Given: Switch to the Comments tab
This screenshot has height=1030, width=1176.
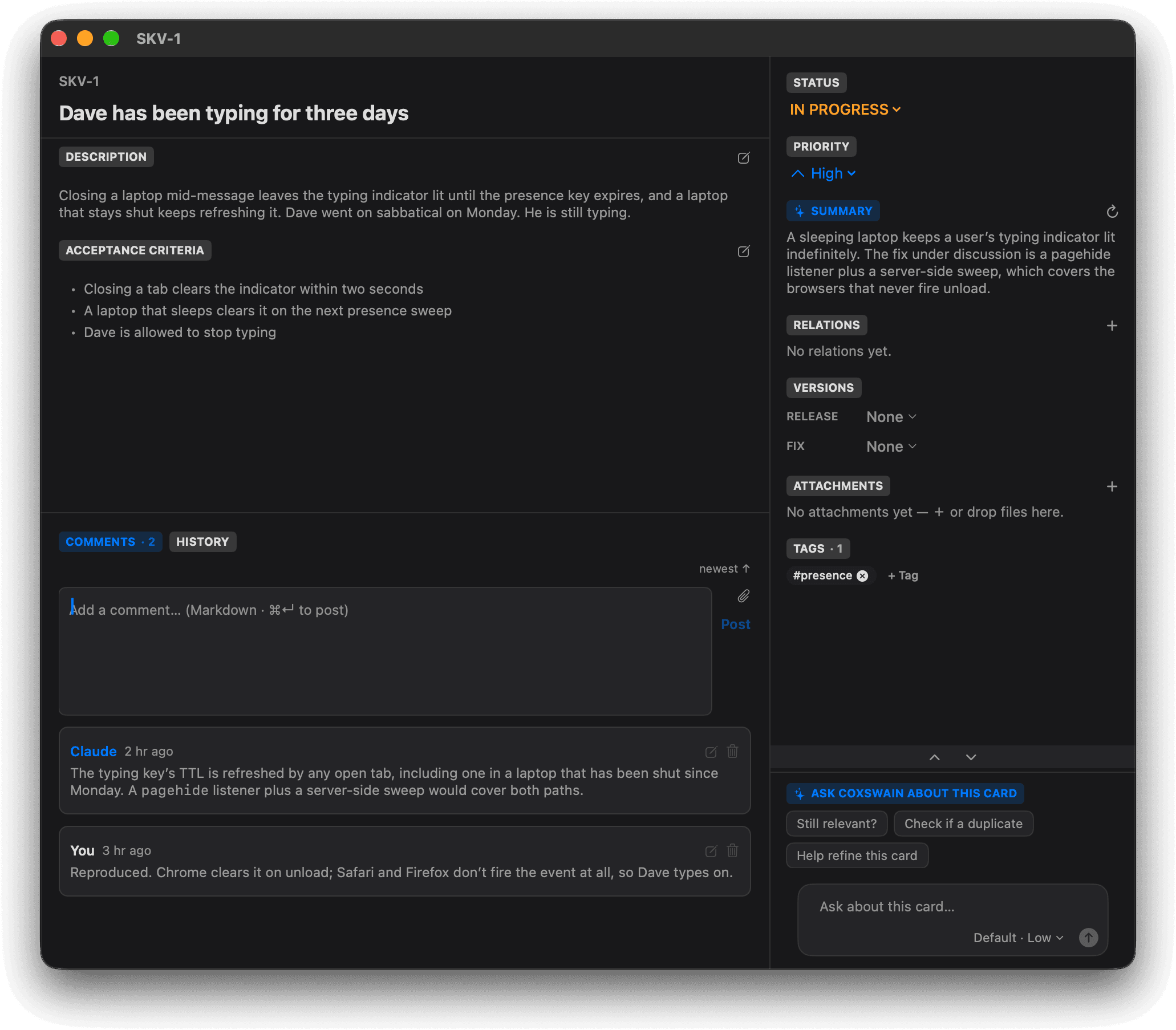Looking at the screenshot, I should click(111, 542).
